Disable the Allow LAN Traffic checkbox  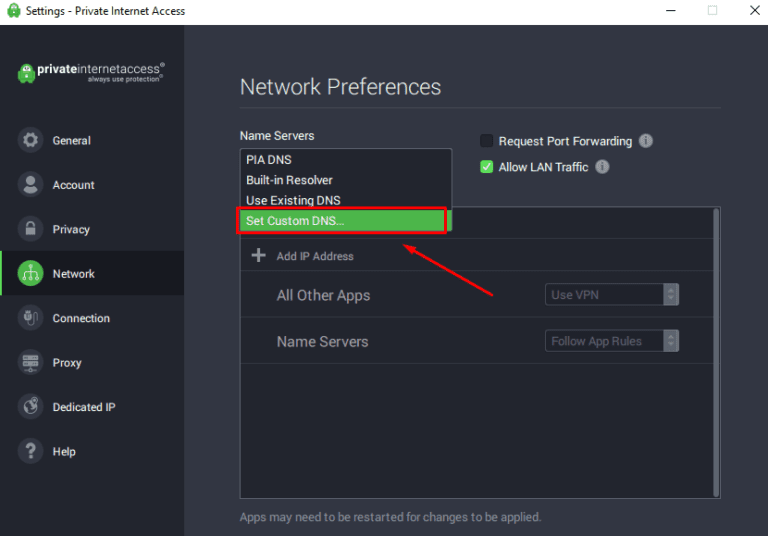coord(487,167)
